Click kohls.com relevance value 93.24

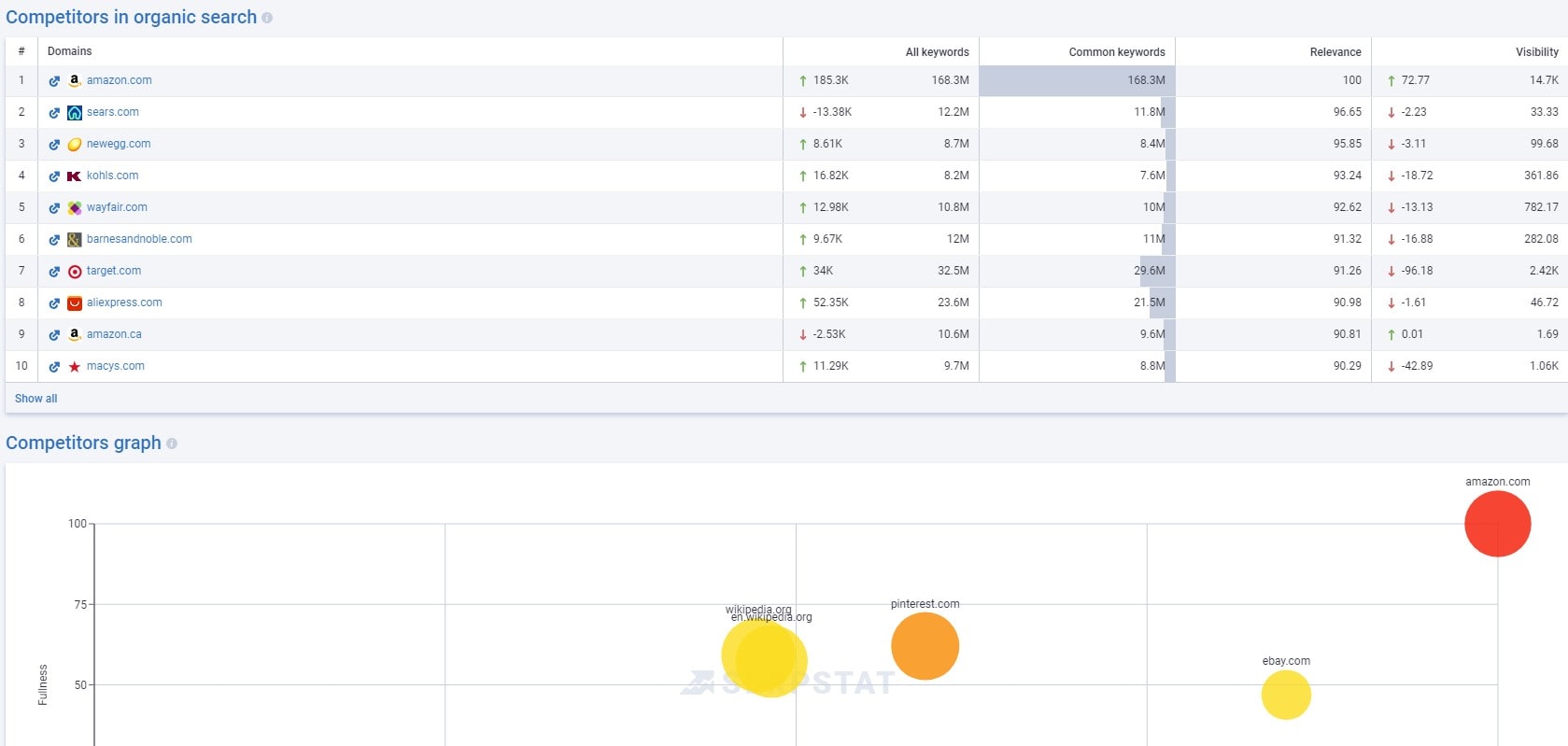tap(1348, 176)
